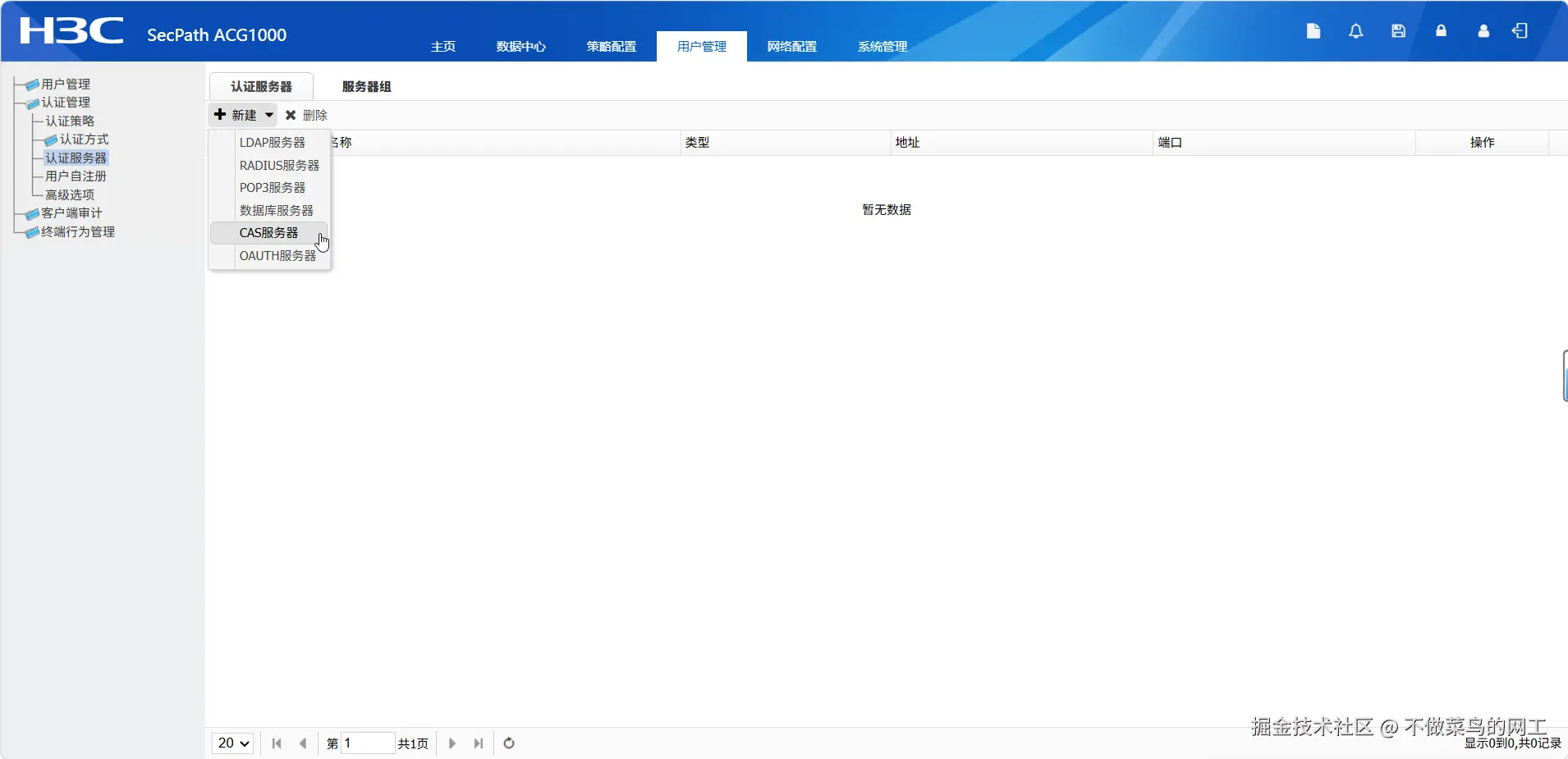1568x759 pixels.
Task: Choose RADIUS服务器 from the menu
Action: click(269, 165)
